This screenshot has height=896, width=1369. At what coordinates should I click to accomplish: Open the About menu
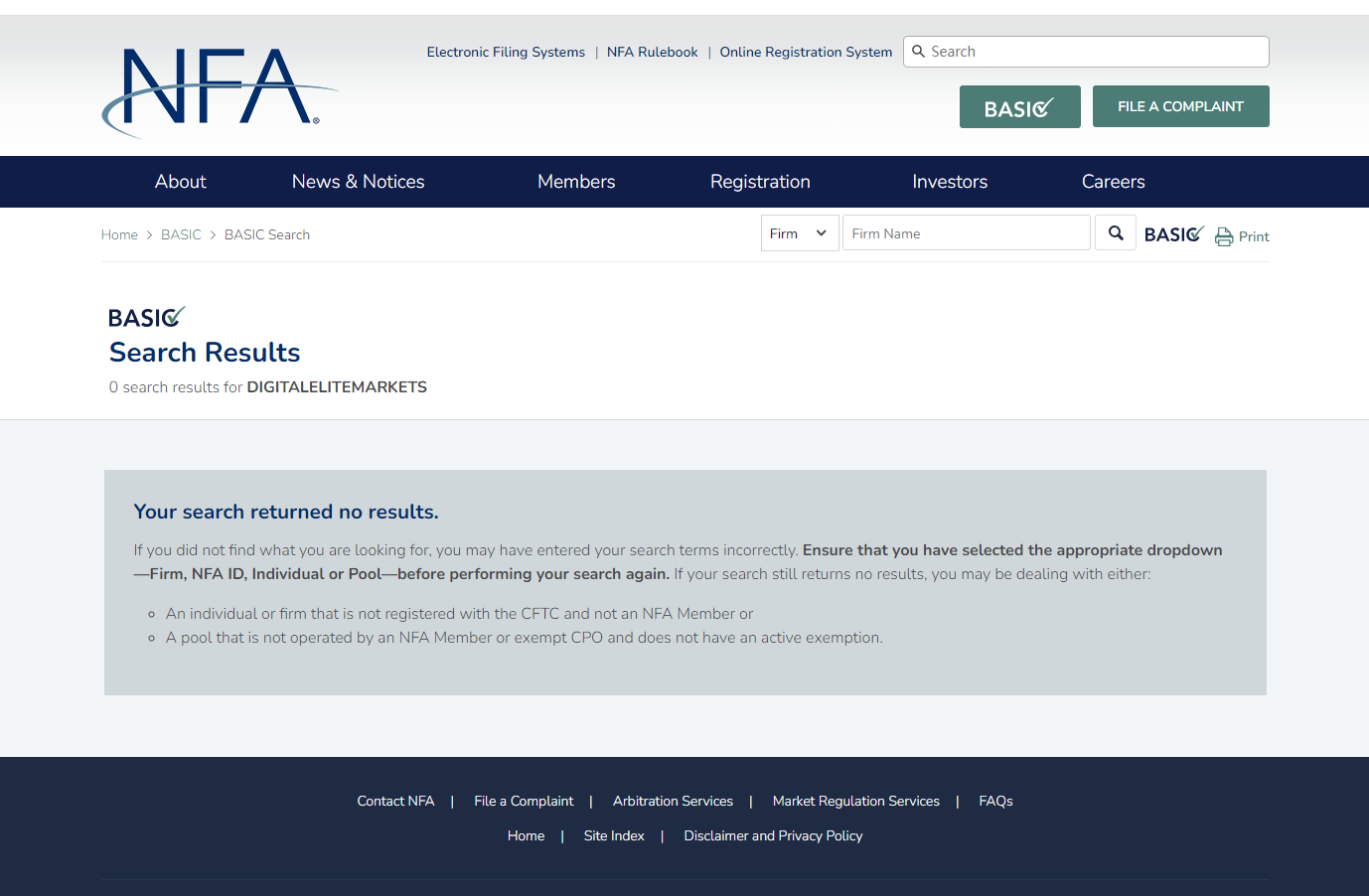[181, 182]
